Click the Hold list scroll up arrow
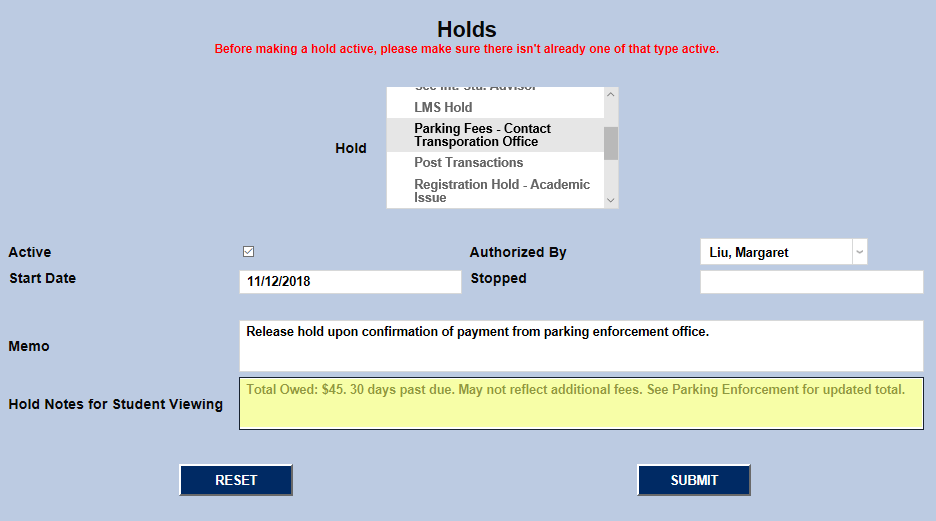The width and height of the screenshot is (936, 521). pos(610,95)
